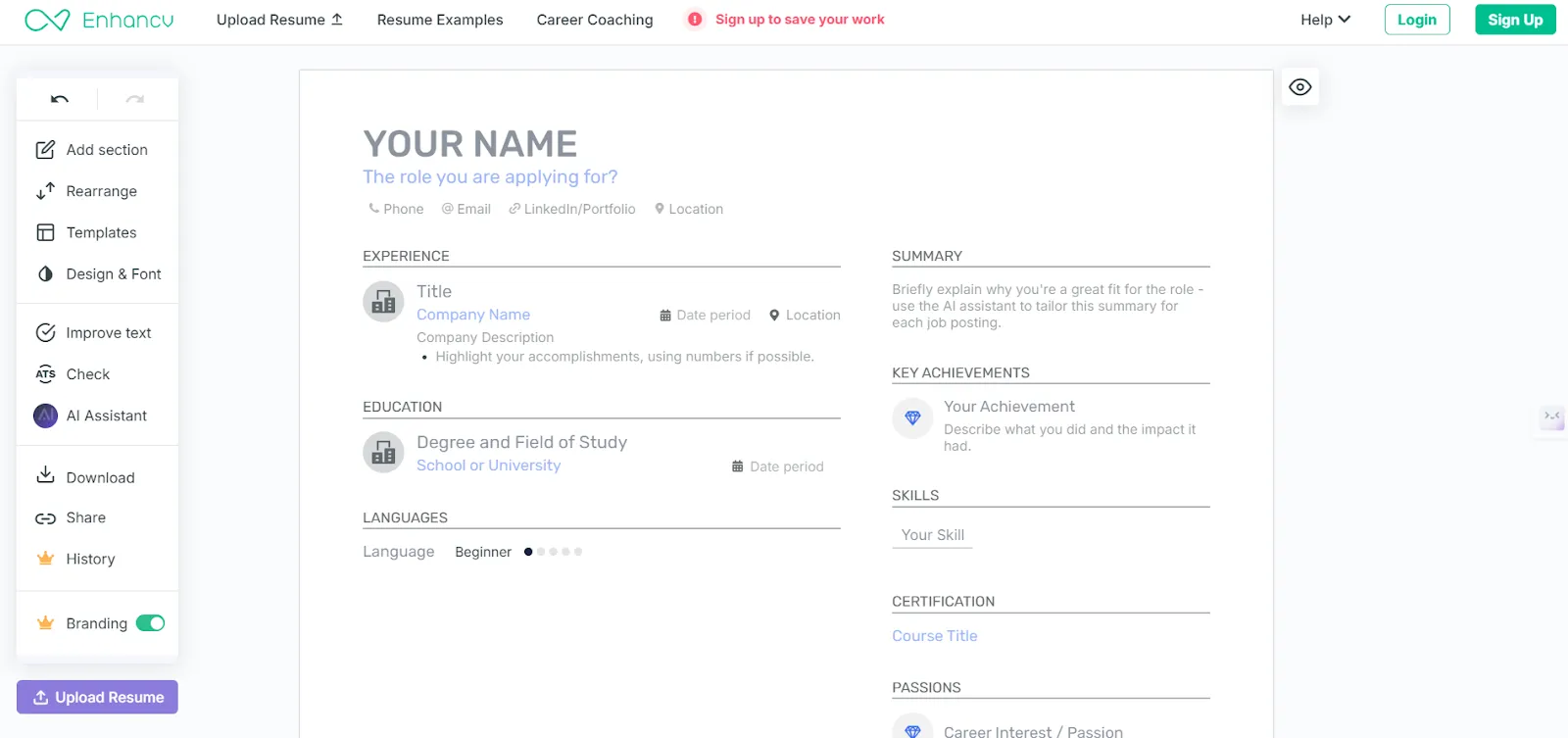Click the Your Skill field

click(933, 535)
